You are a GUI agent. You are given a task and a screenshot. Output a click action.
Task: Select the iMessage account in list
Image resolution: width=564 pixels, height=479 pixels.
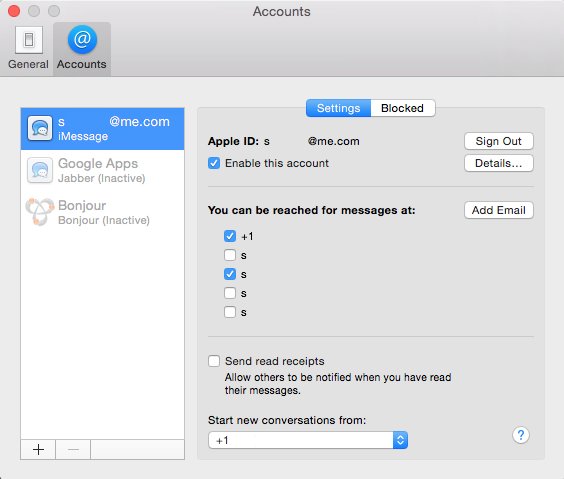(x=103, y=129)
